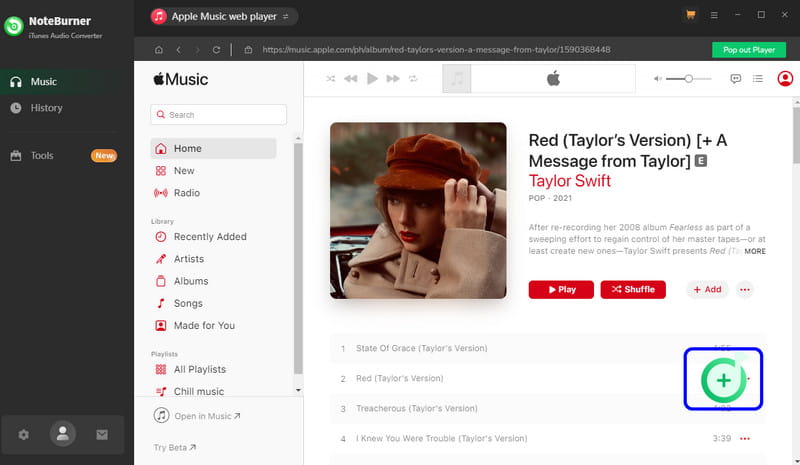The width and height of the screenshot is (800, 465).
Task: Open the shopping cart icon in title bar
Action: click(x=690, y=15)
